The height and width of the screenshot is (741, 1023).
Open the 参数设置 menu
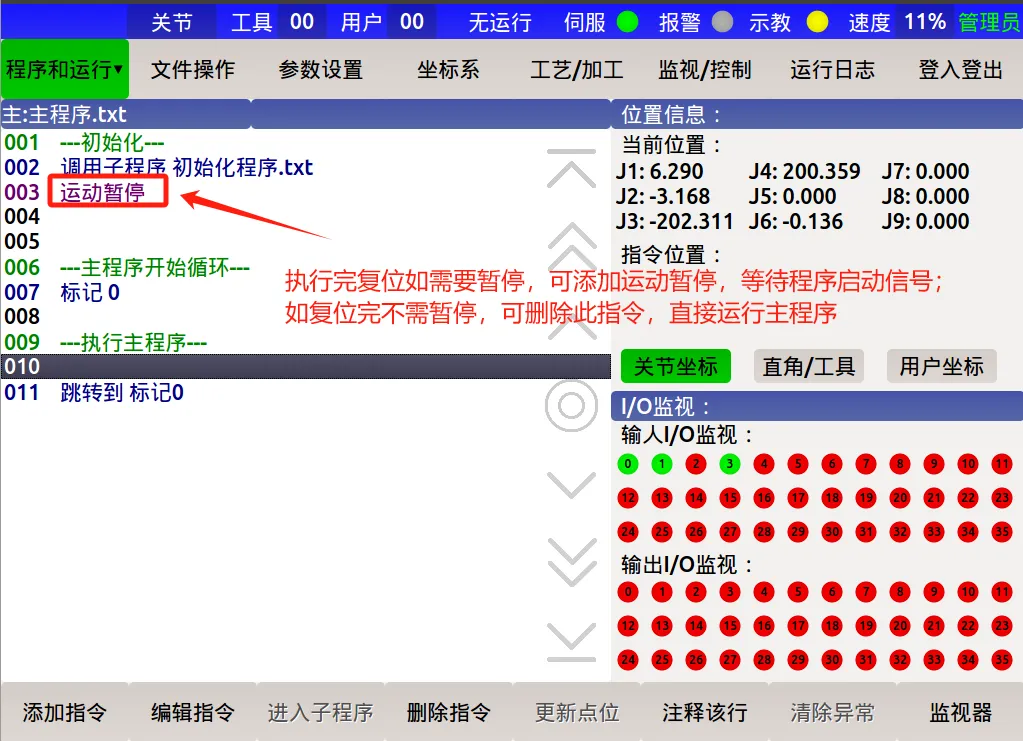[320, 69]
